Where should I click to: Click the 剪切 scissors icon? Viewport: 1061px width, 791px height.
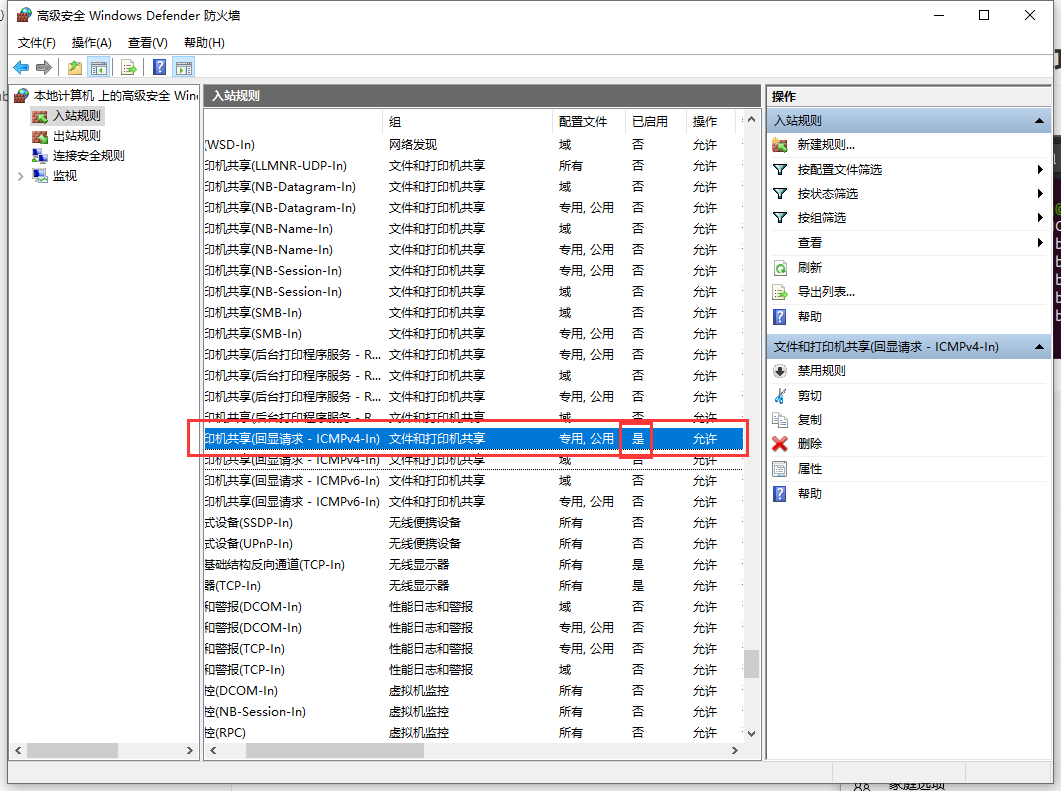780,396
